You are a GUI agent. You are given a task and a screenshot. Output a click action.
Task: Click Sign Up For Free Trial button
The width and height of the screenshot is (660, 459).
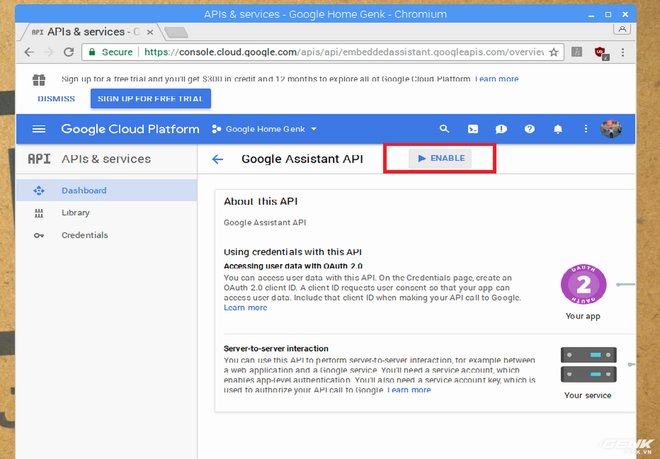[151, 99]
